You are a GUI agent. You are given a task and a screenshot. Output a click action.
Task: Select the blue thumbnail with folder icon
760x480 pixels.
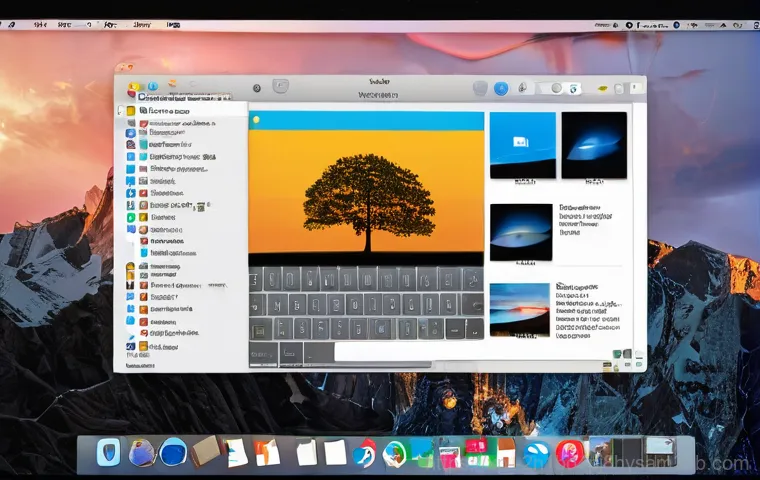coord(522,144)
